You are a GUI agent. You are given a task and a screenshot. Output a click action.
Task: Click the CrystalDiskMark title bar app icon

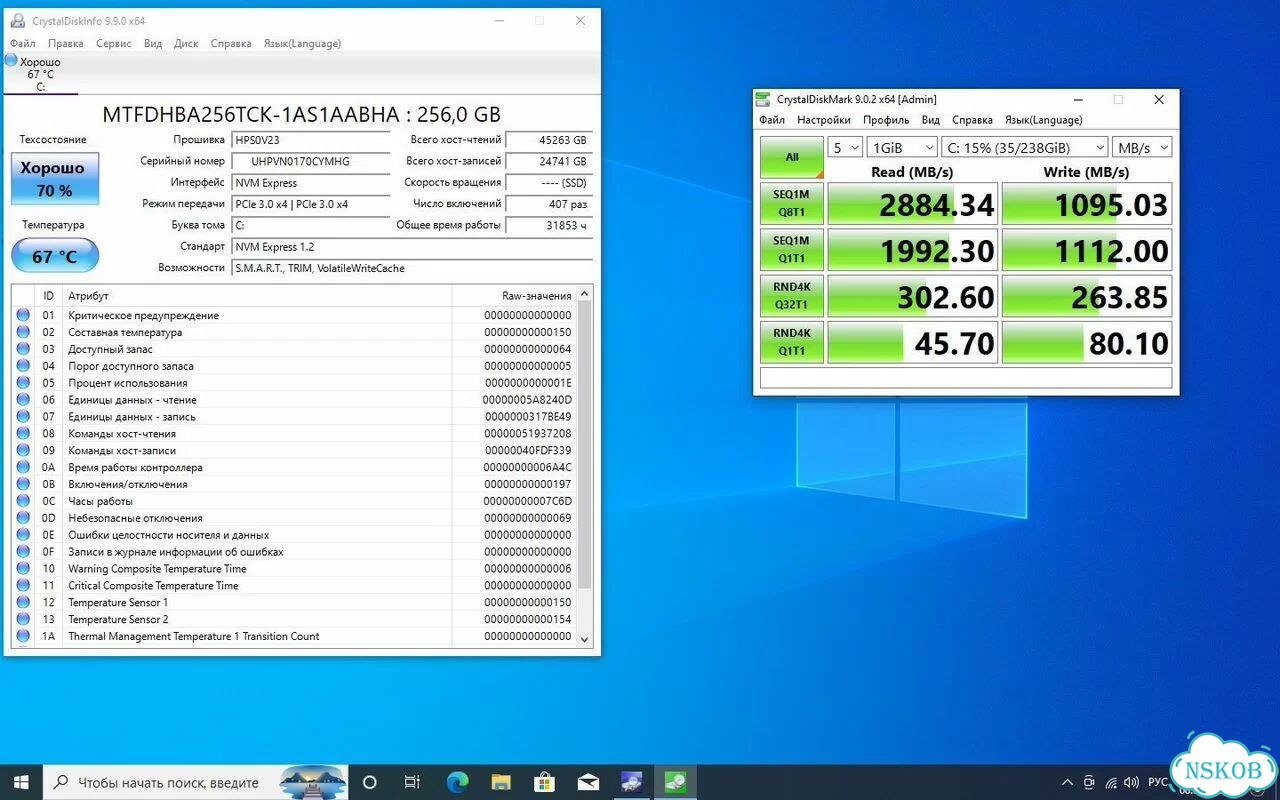[x=764, y=99]
